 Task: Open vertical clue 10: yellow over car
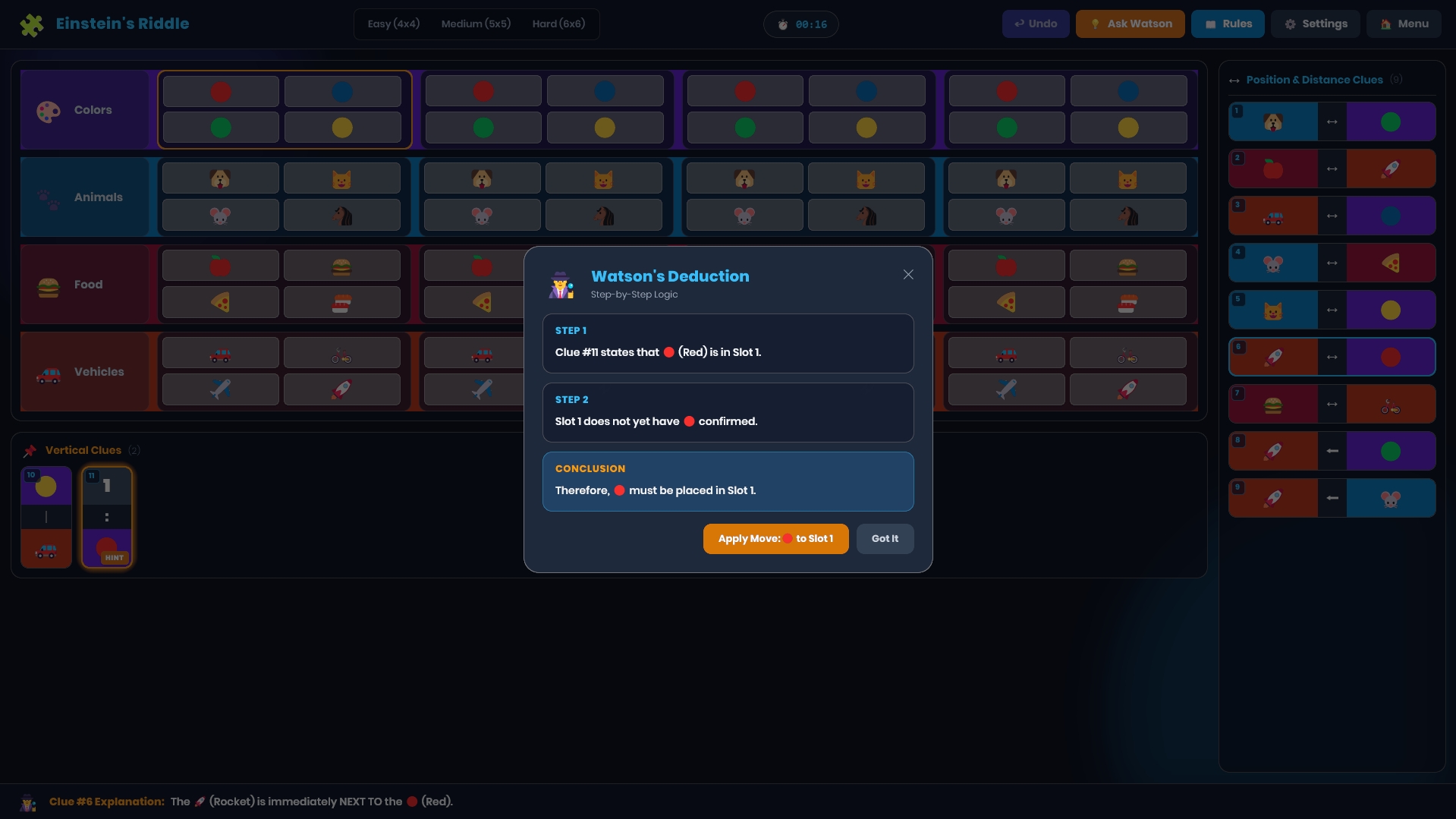(46, 518)
